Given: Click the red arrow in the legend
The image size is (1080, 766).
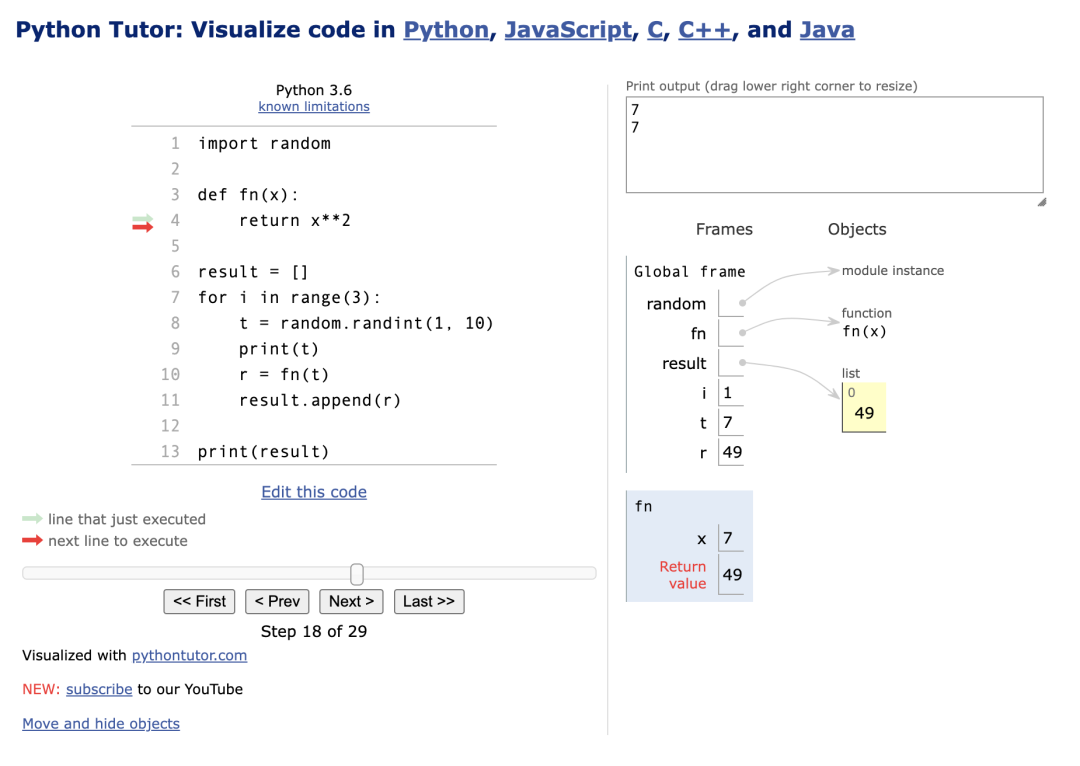Looking at the screenshot, I should [x=32, y=540].
